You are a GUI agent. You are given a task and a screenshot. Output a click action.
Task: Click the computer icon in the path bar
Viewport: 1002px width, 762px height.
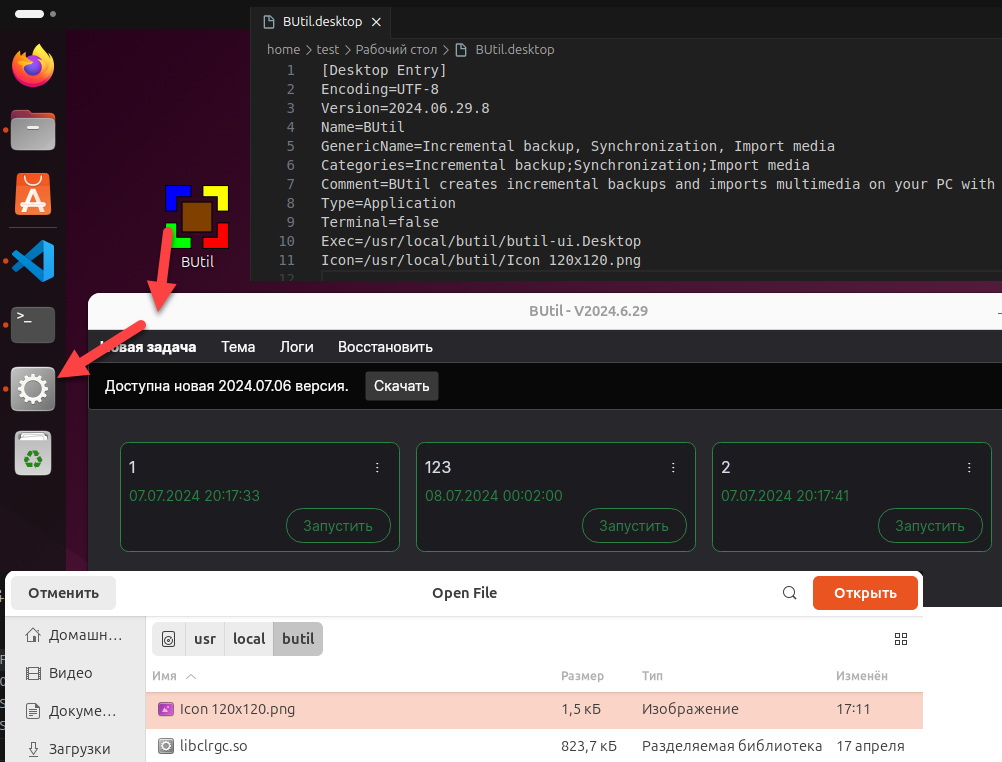tap(166, 639)
